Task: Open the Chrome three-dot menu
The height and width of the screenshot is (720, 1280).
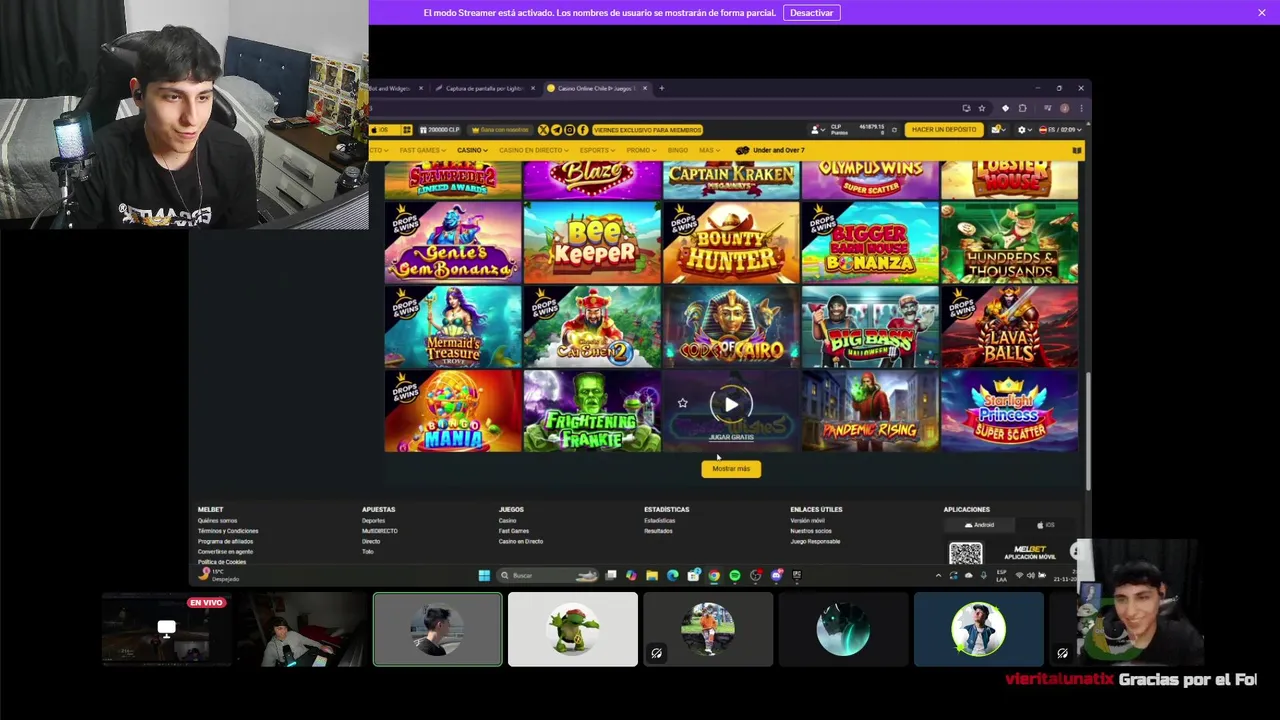Action: pyautogui.click(x=1081, y=108)
